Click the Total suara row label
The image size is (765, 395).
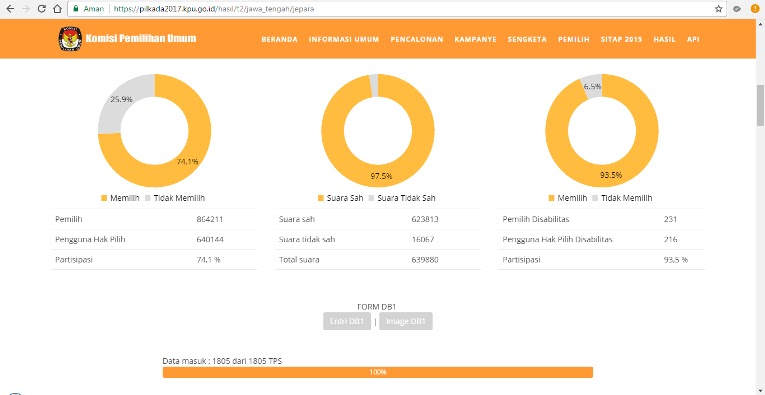point(299,260)
